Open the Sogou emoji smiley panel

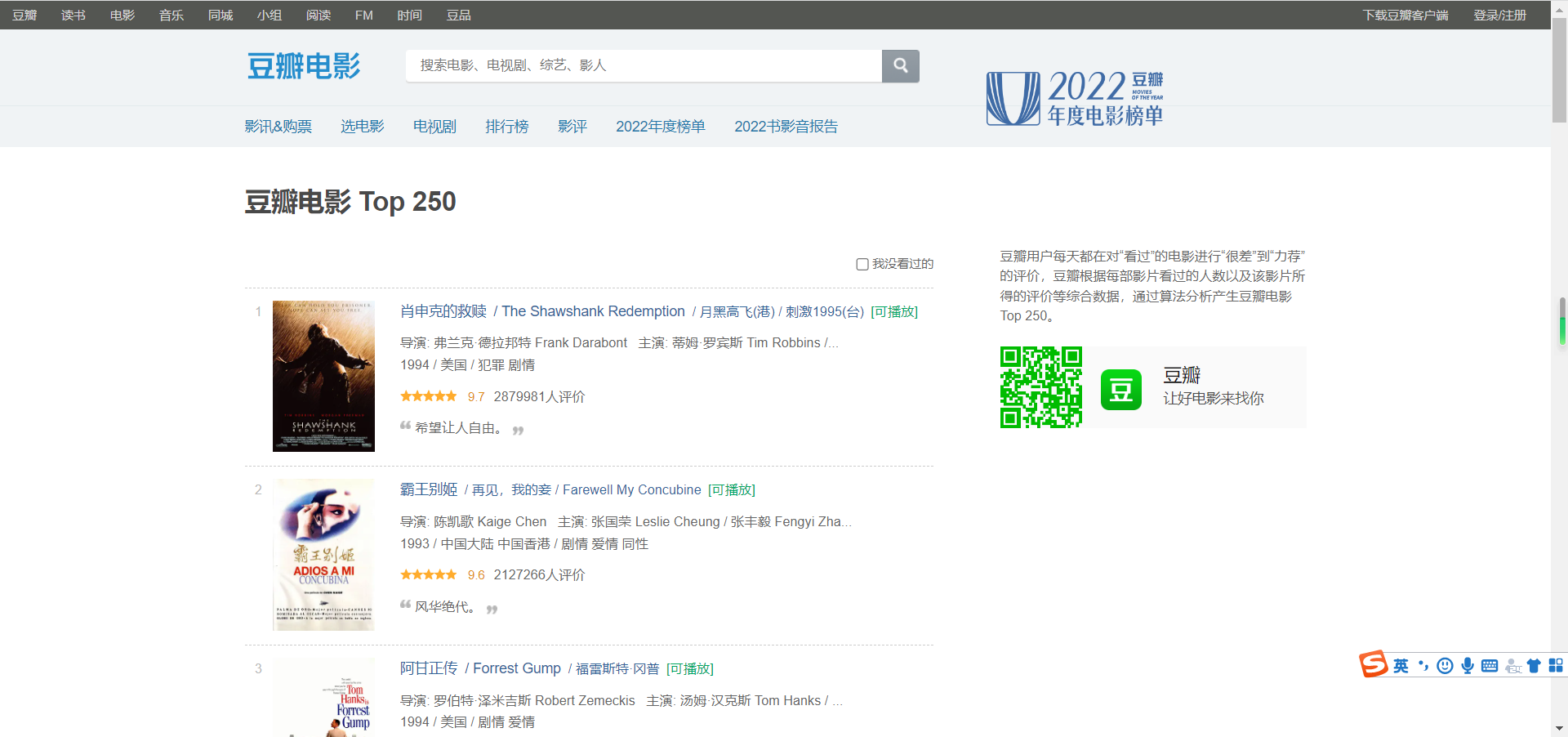coord(1445,666)
